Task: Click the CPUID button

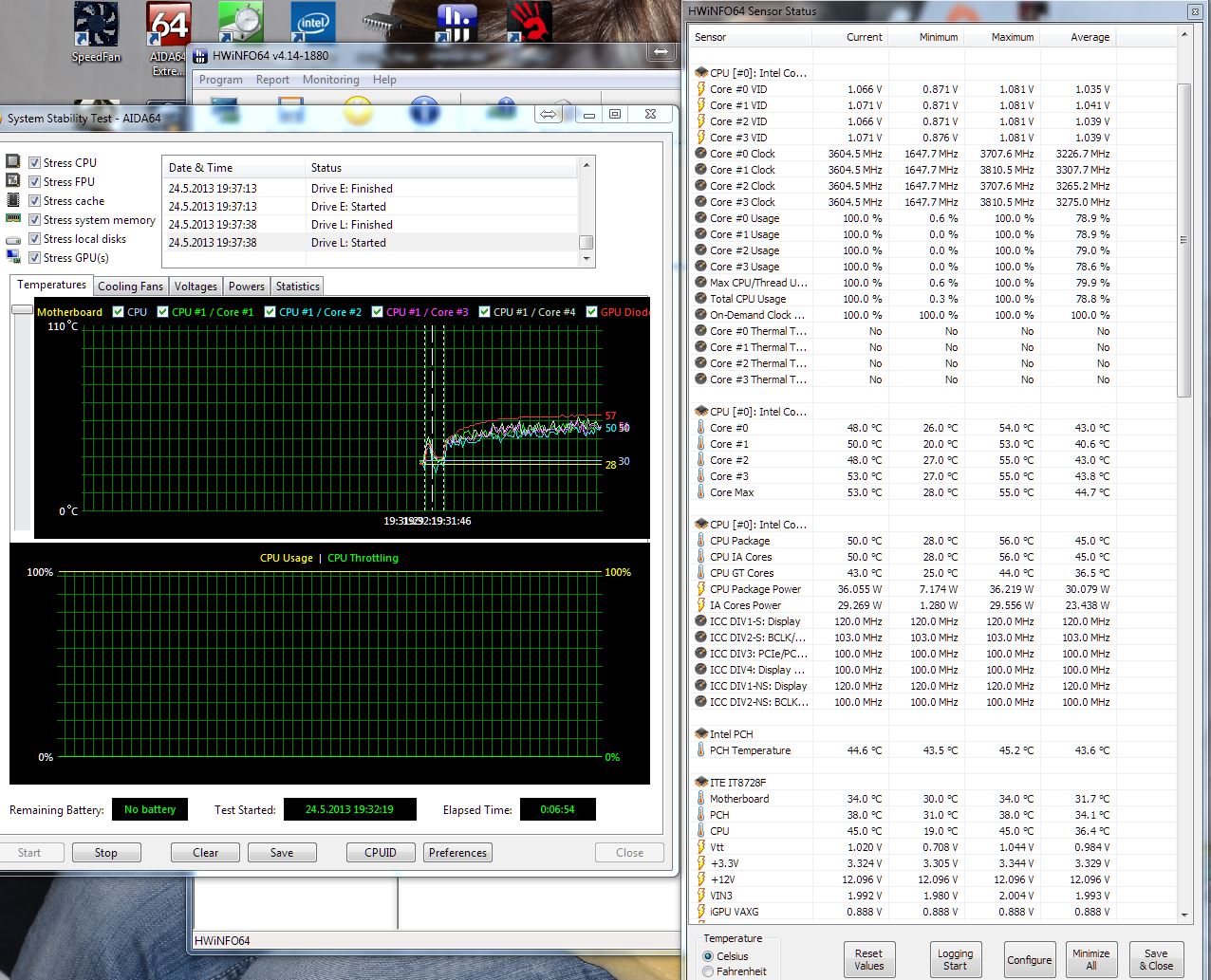Action: 381,853
